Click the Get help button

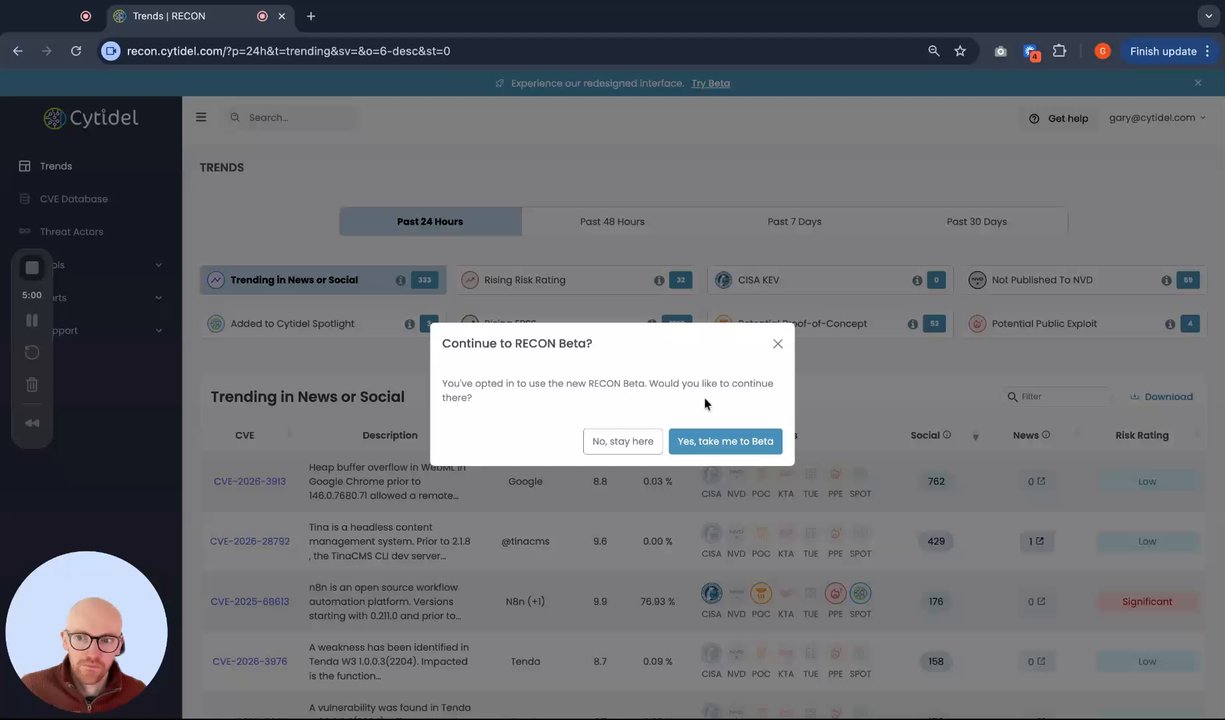(x=1058, y=118)
